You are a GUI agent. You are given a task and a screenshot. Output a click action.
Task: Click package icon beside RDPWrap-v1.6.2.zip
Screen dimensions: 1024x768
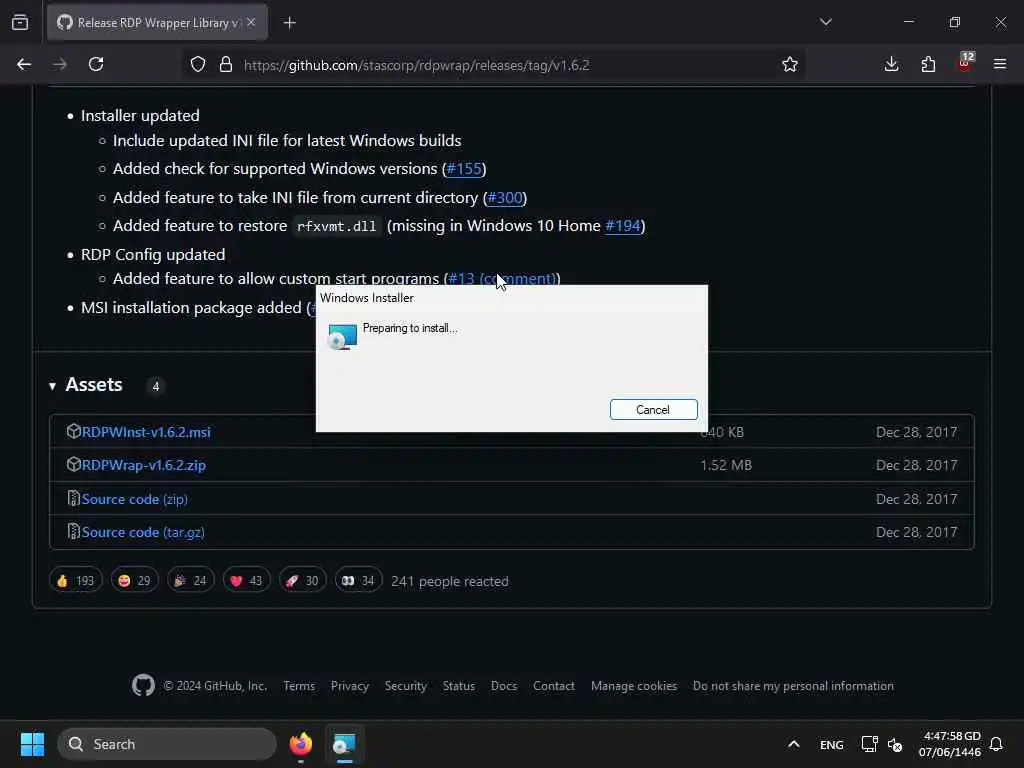[73, 464]
